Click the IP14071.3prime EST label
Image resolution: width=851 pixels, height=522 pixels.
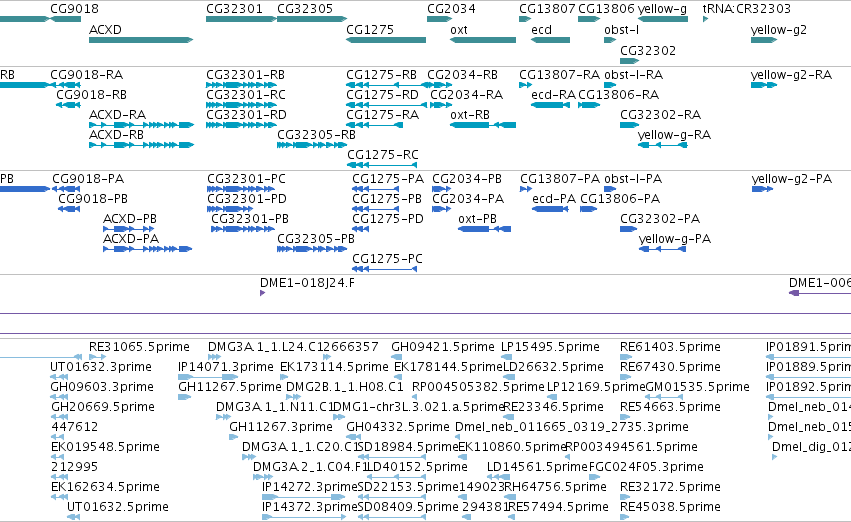point(226,367)
